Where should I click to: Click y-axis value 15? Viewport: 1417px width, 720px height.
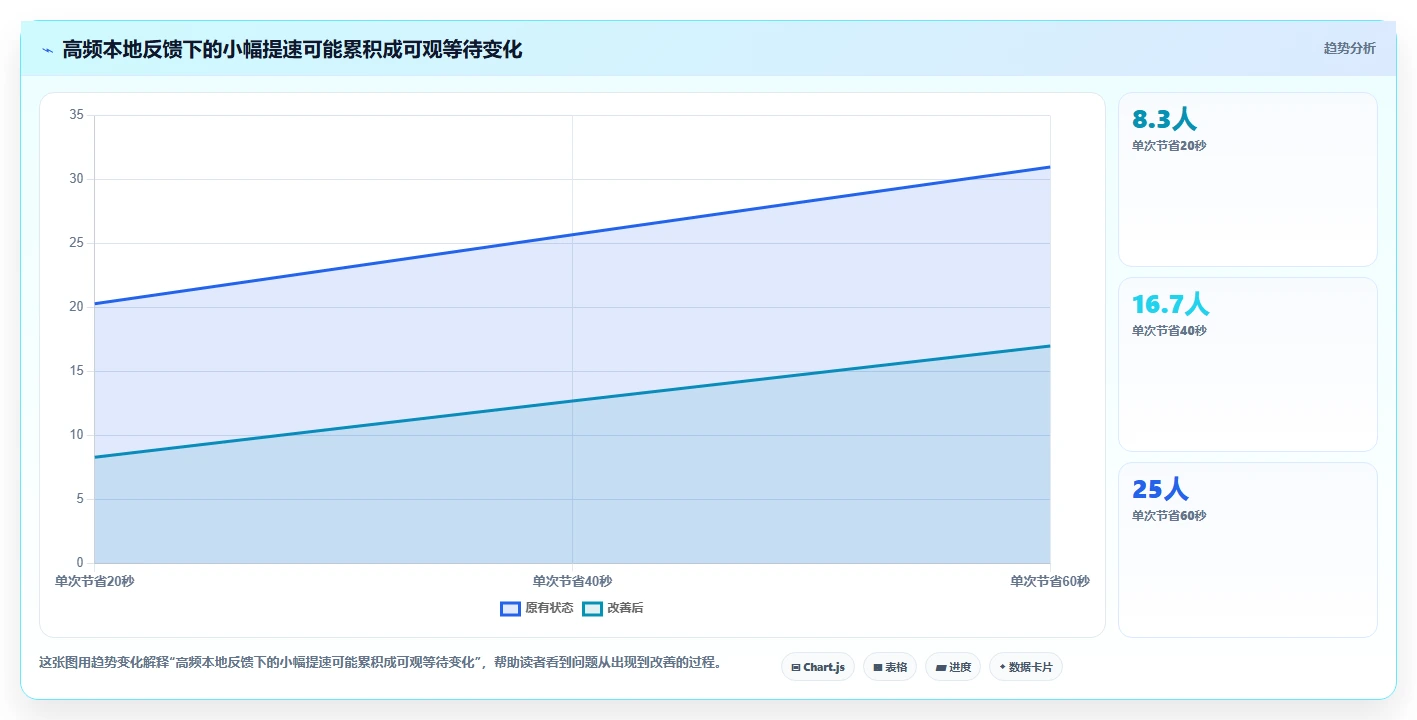click(x=76, y=371)
